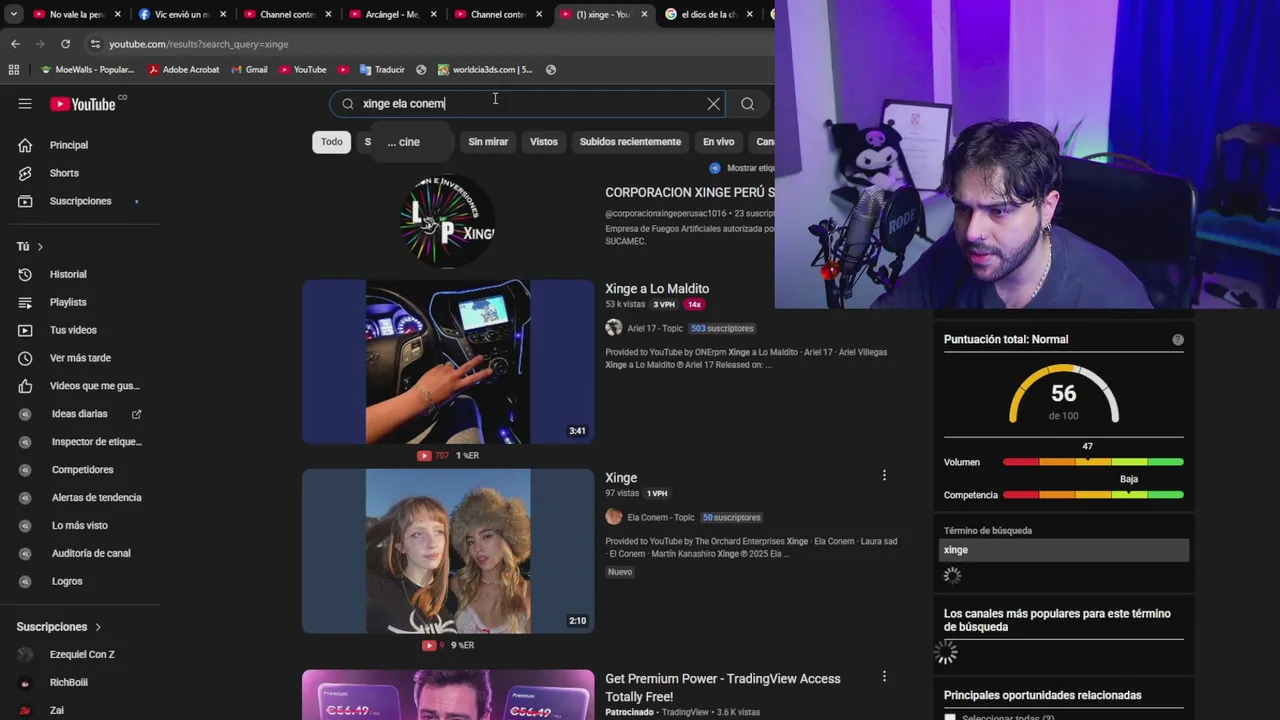Click the help icon beside Puntuación total
The height and width of the screenshot is (720, 1280).
(x=1178, y=340)
